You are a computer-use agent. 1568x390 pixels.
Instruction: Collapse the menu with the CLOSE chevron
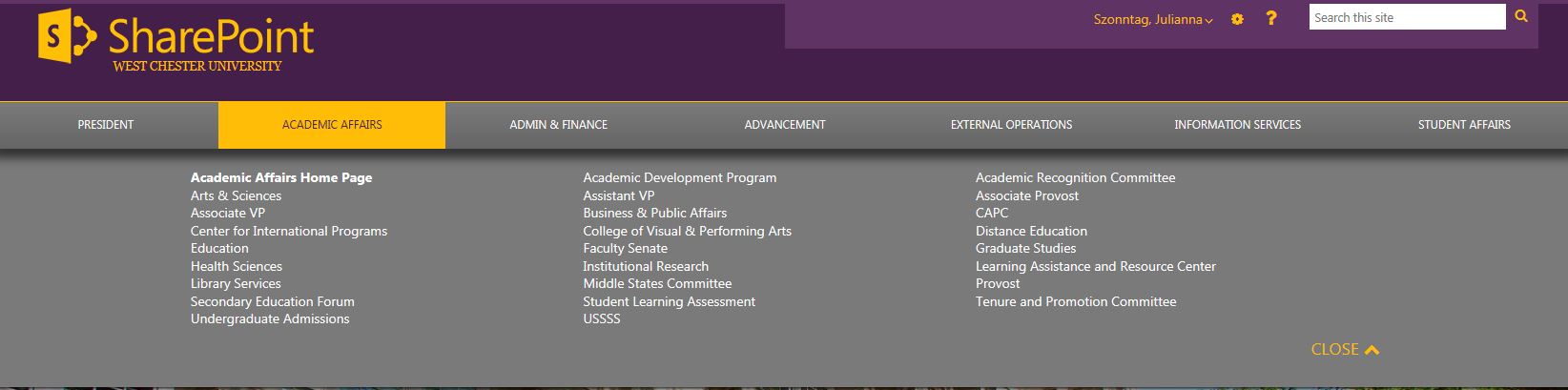pyautogui.click(x=1345, y=349)
